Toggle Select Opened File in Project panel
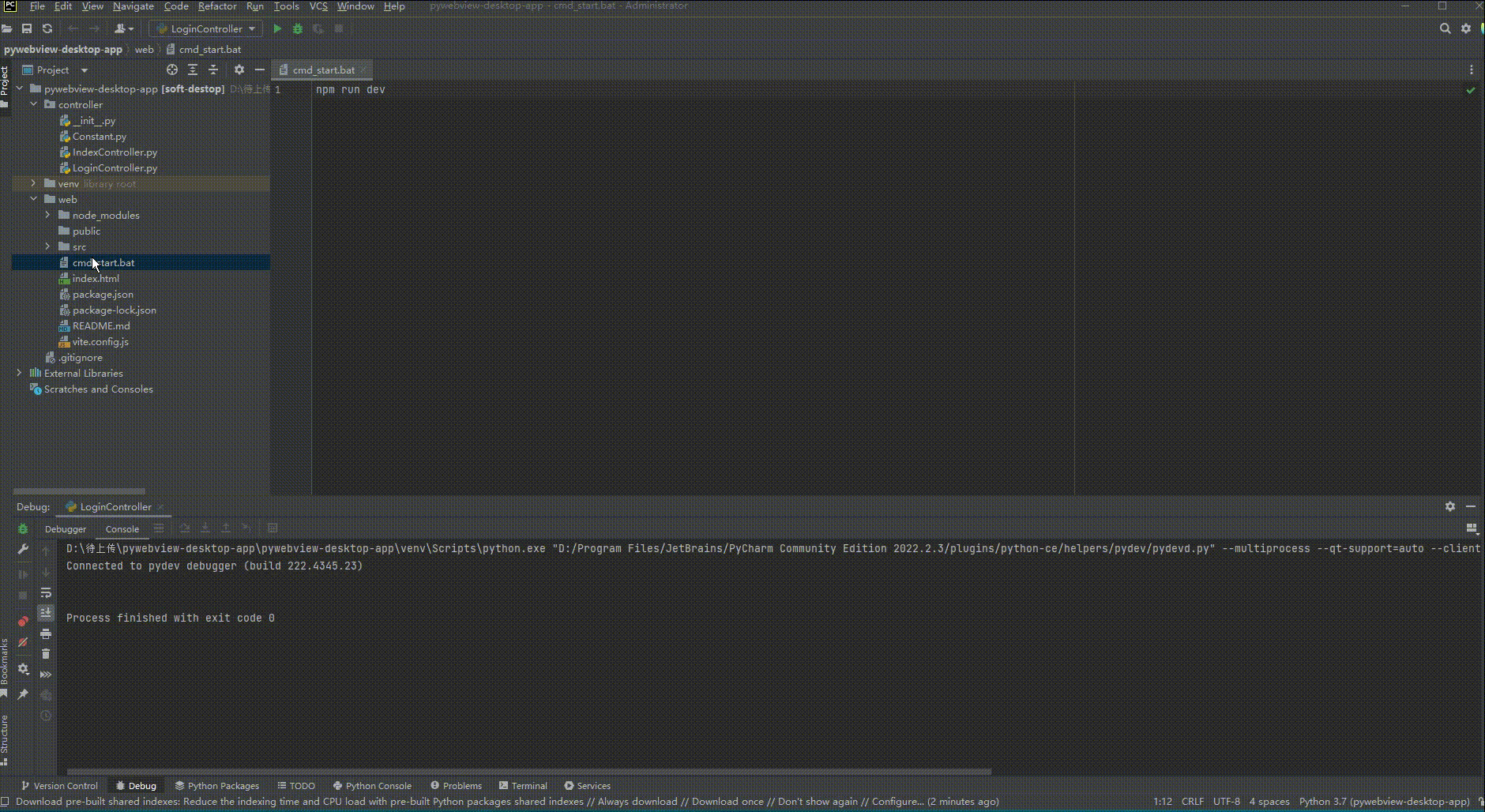 pos(172,70)
